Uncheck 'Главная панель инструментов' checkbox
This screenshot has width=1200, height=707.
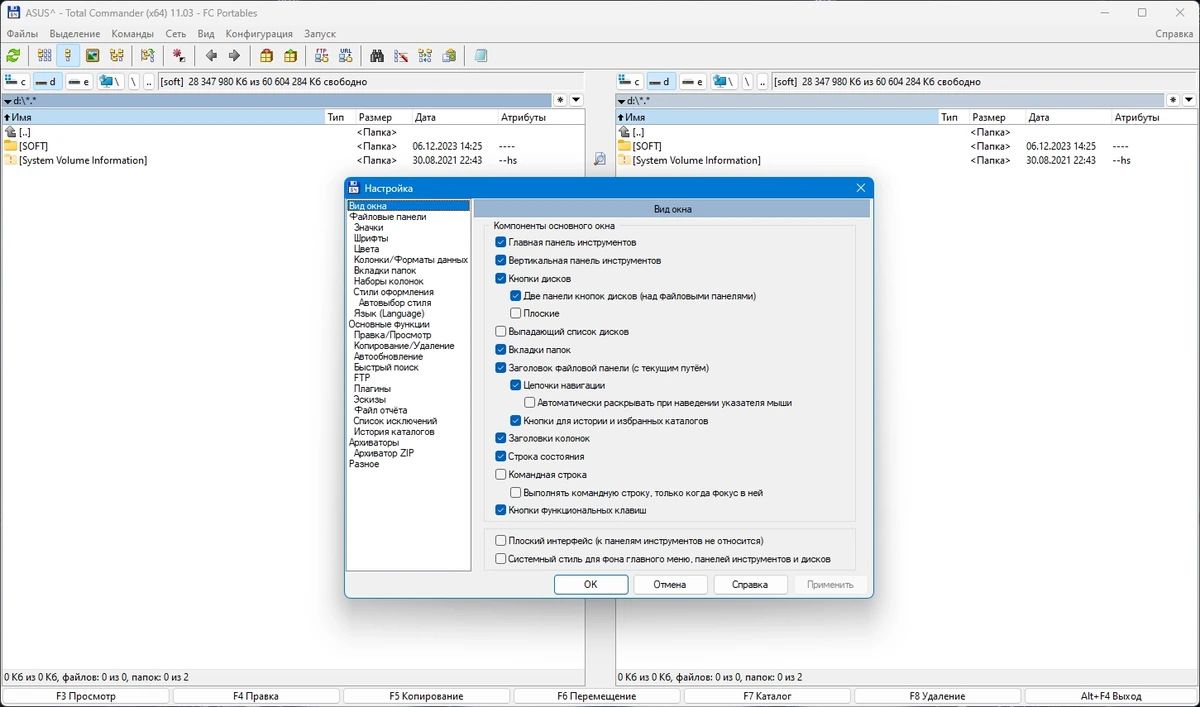(501, 242)
